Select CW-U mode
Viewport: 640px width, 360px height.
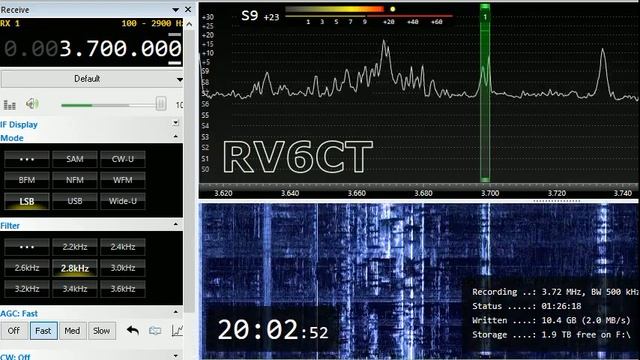click(x=122, y=159)
